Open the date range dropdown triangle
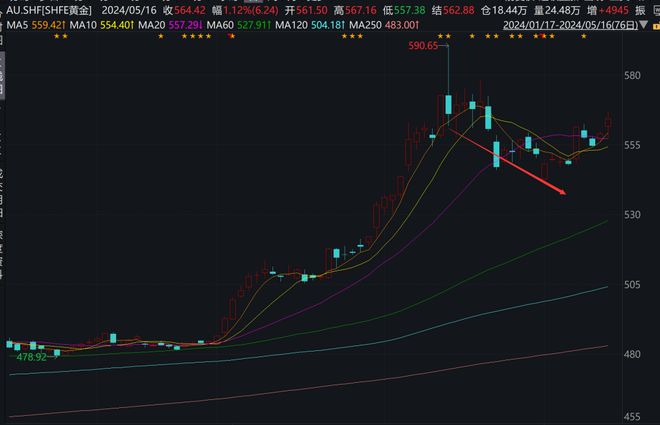 [643, 25]
